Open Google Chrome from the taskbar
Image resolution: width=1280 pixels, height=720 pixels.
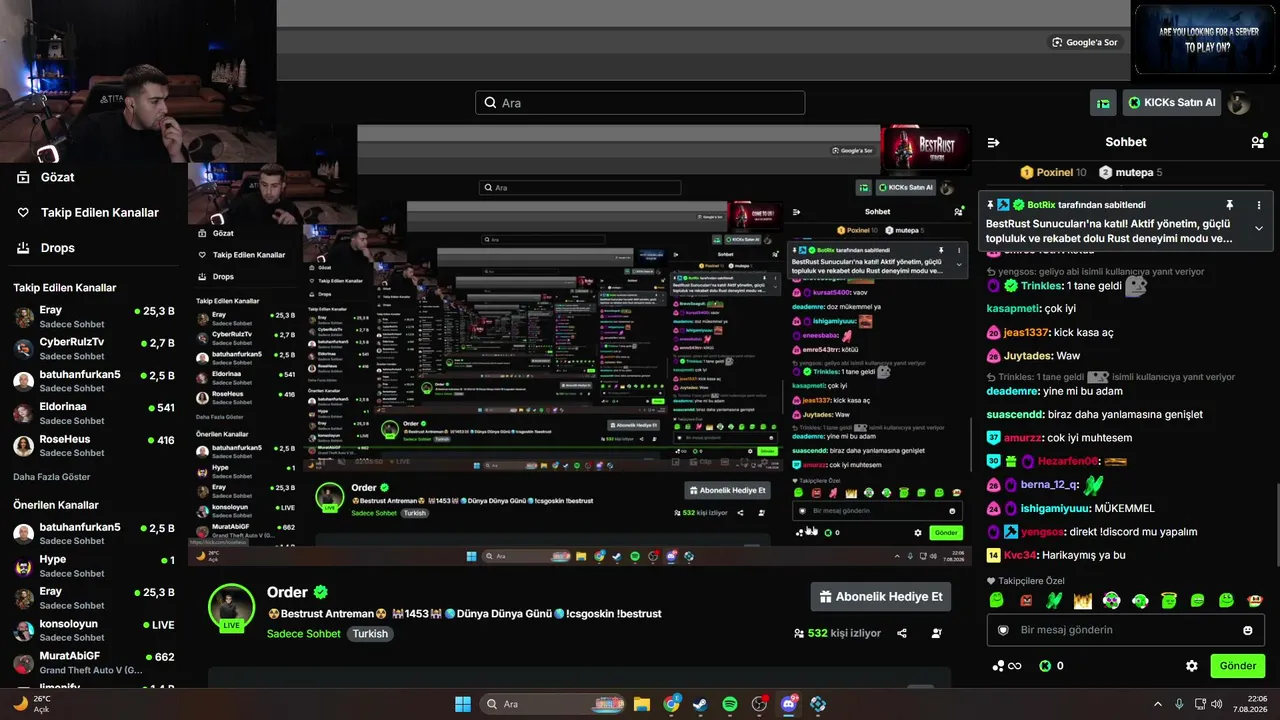671,704
